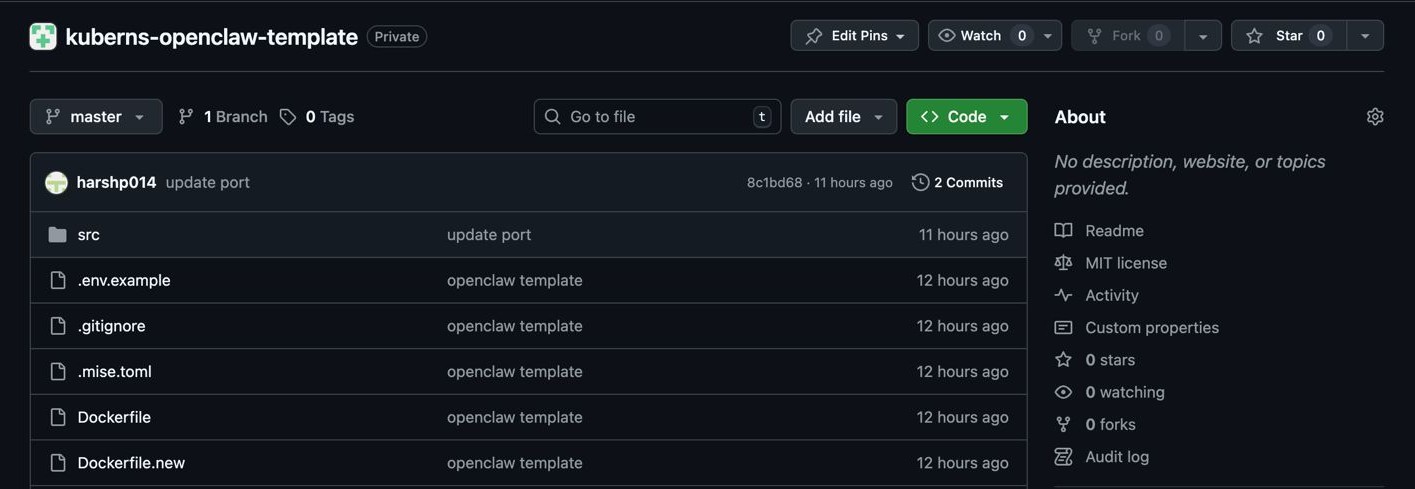Open the Edit Pins dropdown
This screenshot has height=489, width=1415.
pos(855,36)
